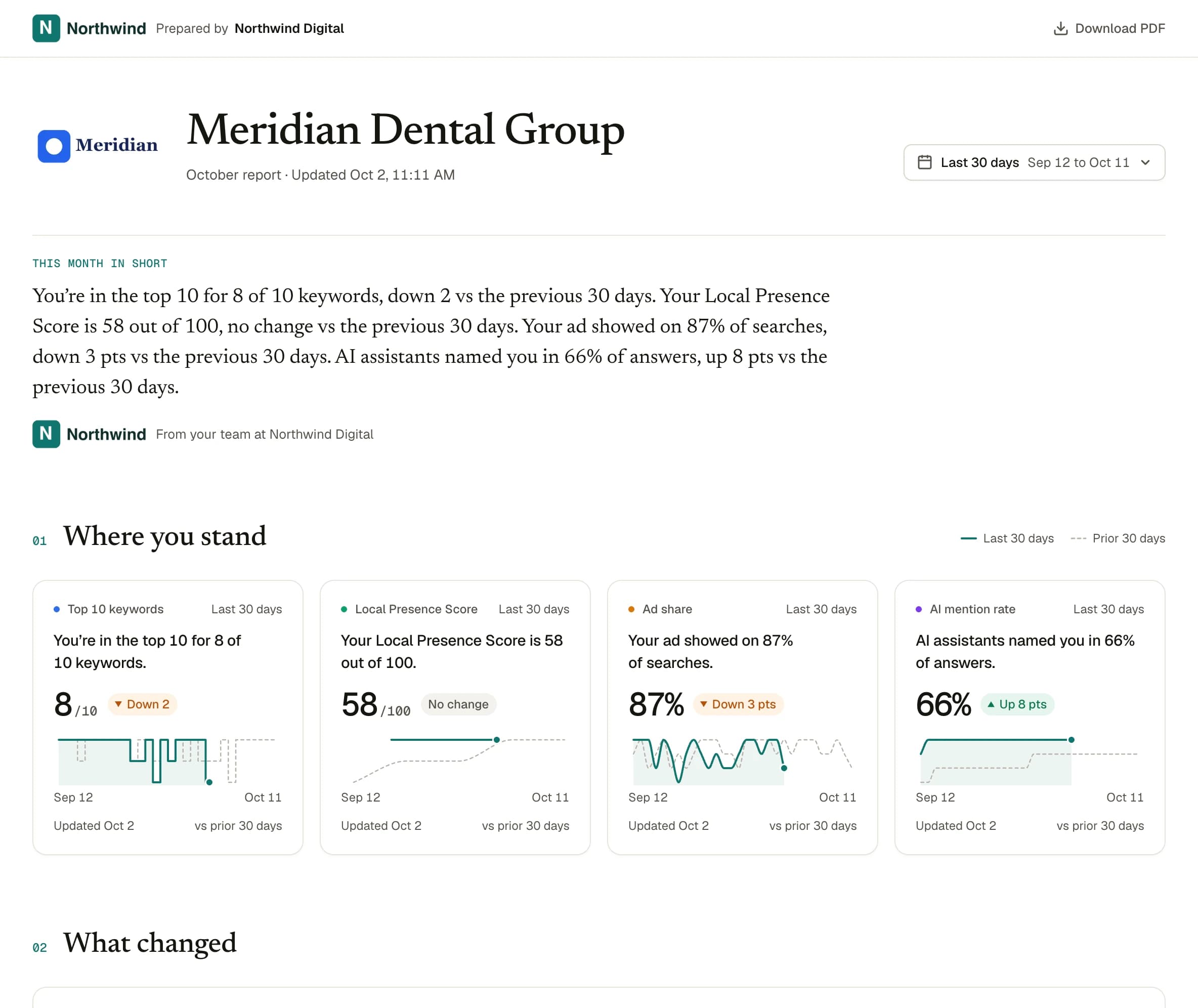
Task: Click the 'Prior 30 days' dashed legend entry
Action: point(1118,538)
